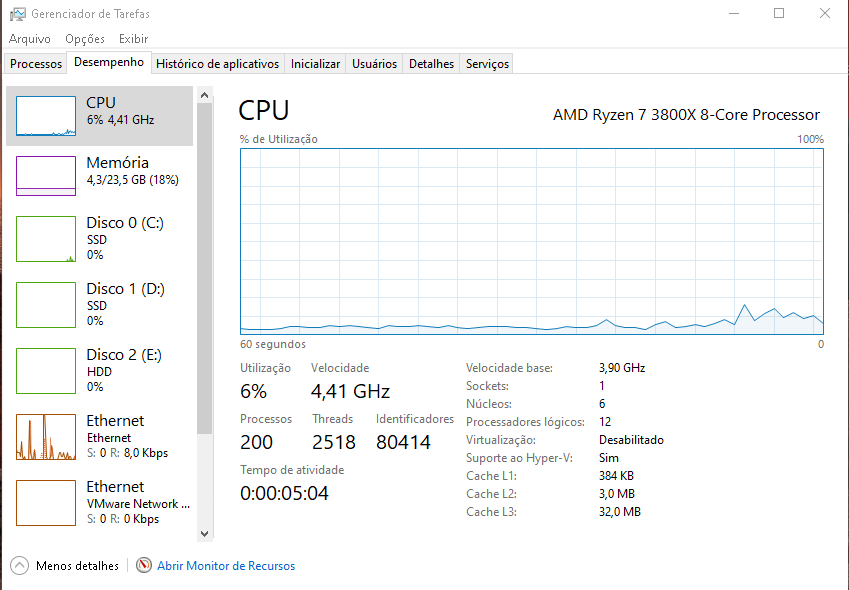Switch to the Processos tab
The height and width of the screenshot is (590, 849).
(x=36, y=64)
